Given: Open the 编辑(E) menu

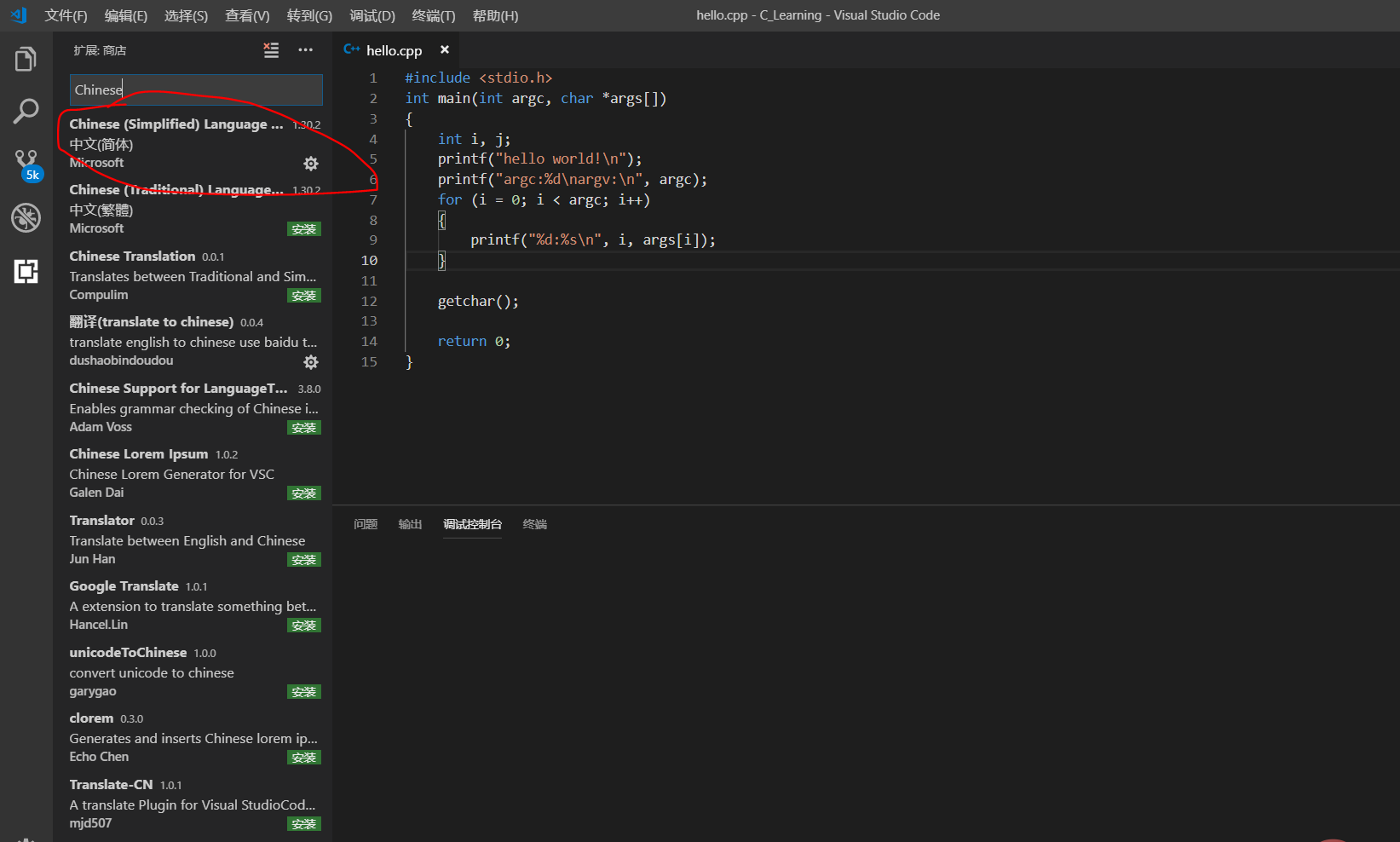Looking at the screenshot, I should coord(126,15).
